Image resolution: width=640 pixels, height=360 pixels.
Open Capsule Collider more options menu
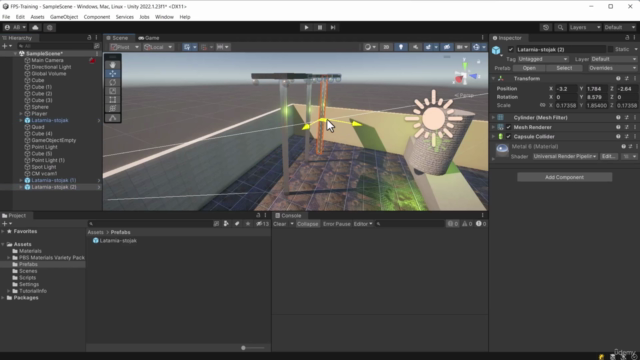pos(635,136)
